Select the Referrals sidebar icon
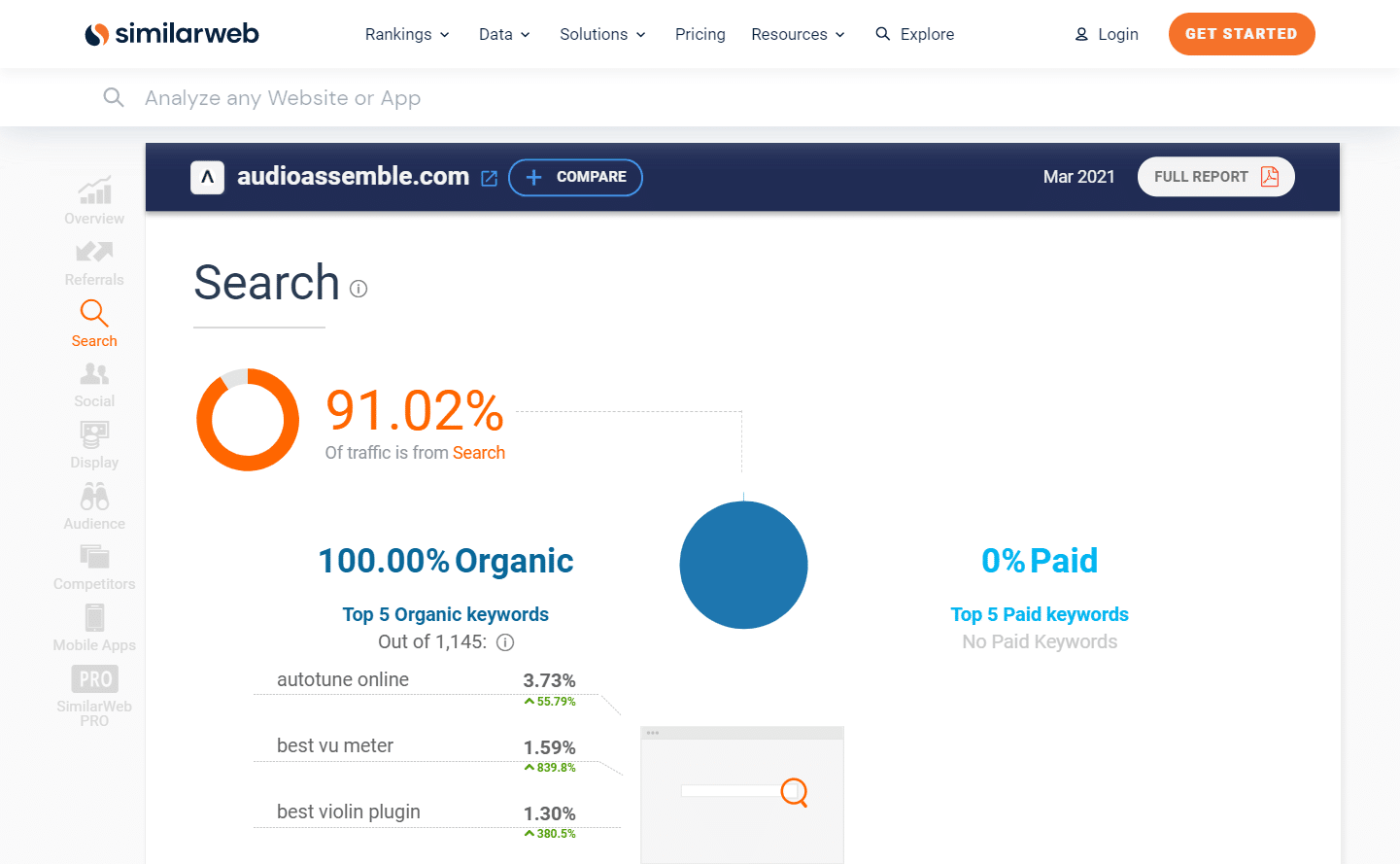Viewport: 1400px width, 864px height. [93, 260]
